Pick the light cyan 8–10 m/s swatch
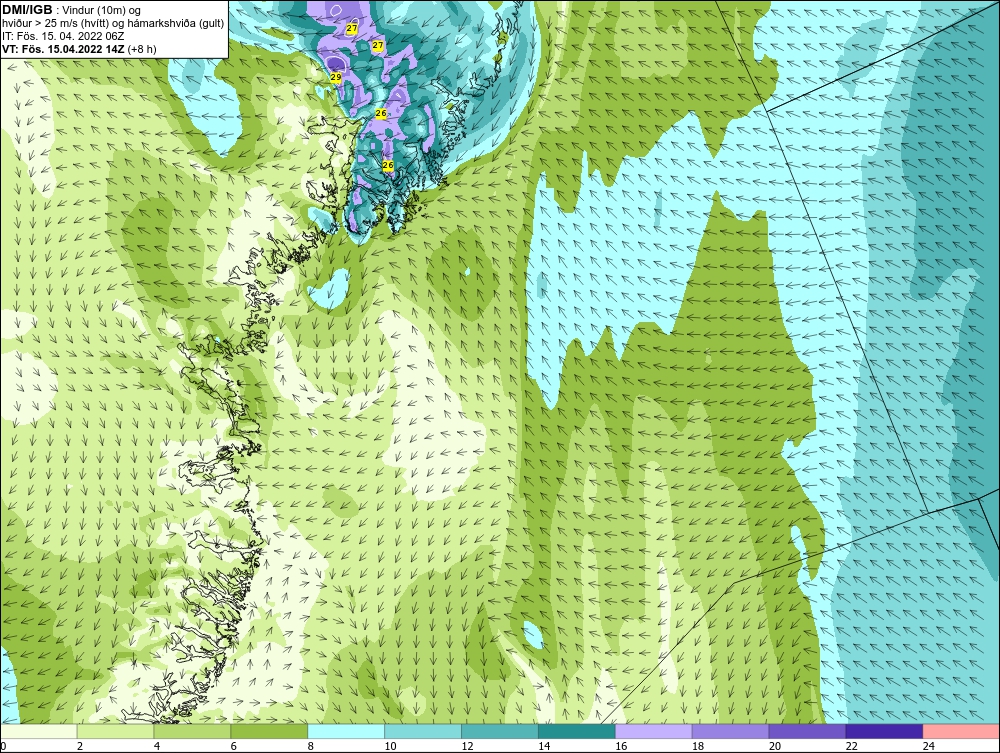 [x=346, y=731]
